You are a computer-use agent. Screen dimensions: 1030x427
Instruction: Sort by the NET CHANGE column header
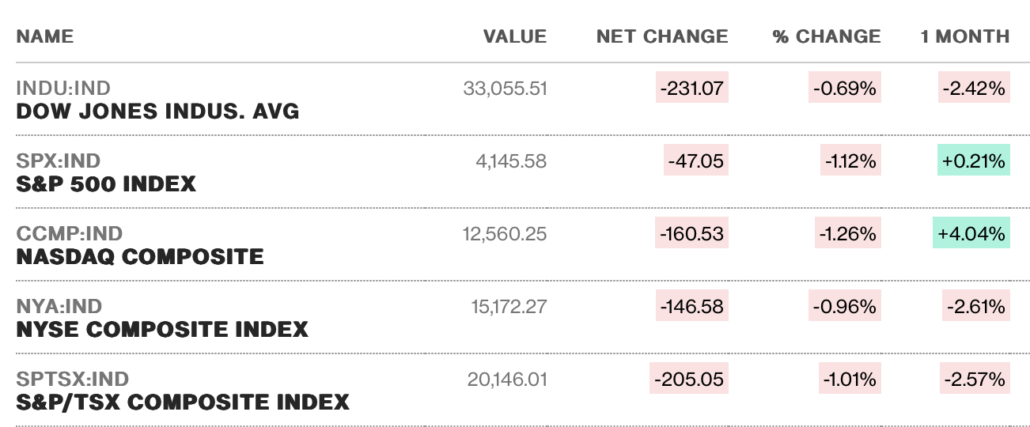pyautogui.click(x=662, y=36)
